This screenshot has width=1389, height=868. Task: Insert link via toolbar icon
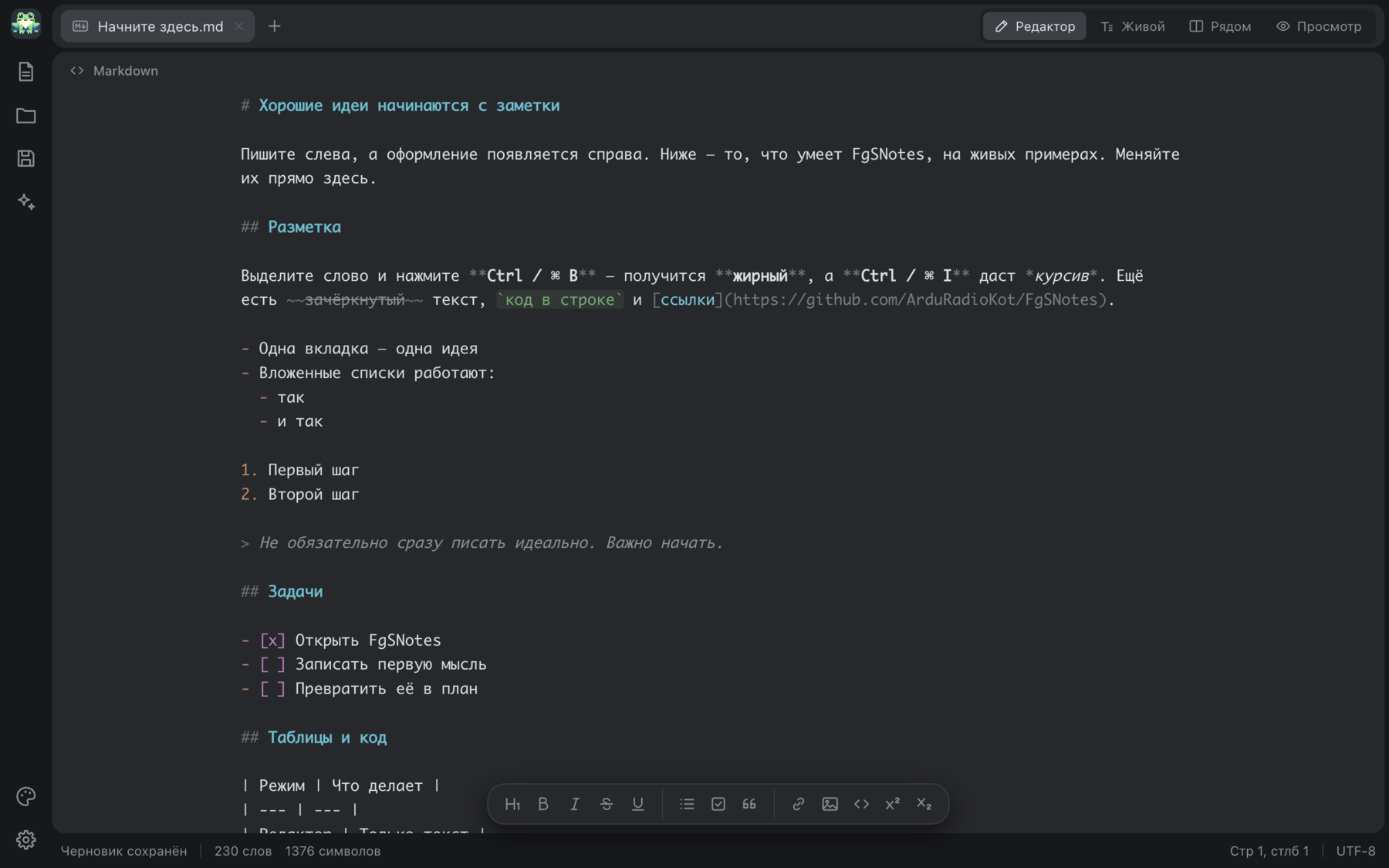799,804
